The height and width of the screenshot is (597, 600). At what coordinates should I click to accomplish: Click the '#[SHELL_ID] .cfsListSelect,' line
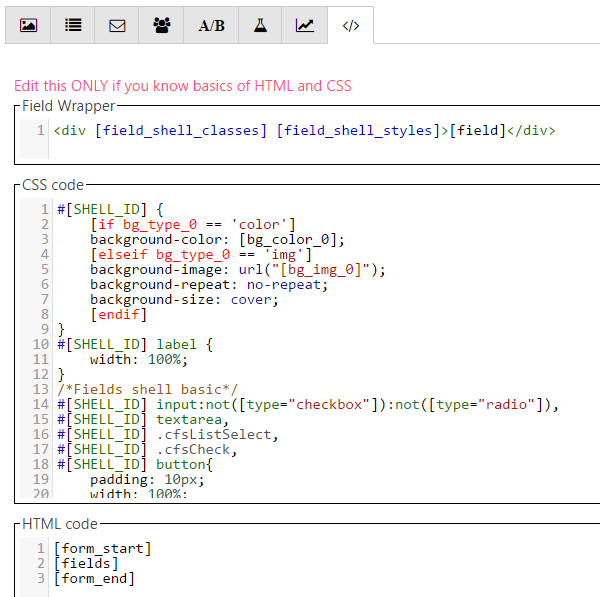168,434
